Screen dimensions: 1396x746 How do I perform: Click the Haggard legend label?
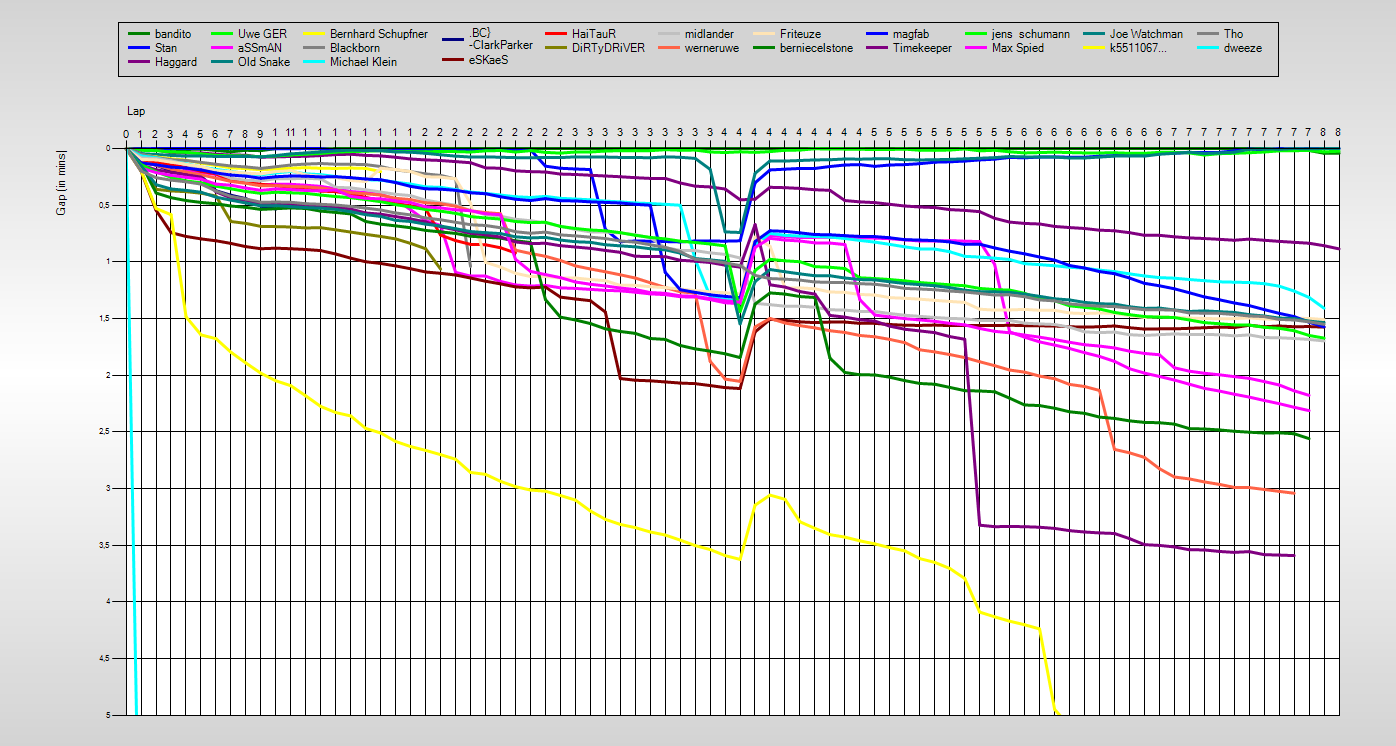175,62
